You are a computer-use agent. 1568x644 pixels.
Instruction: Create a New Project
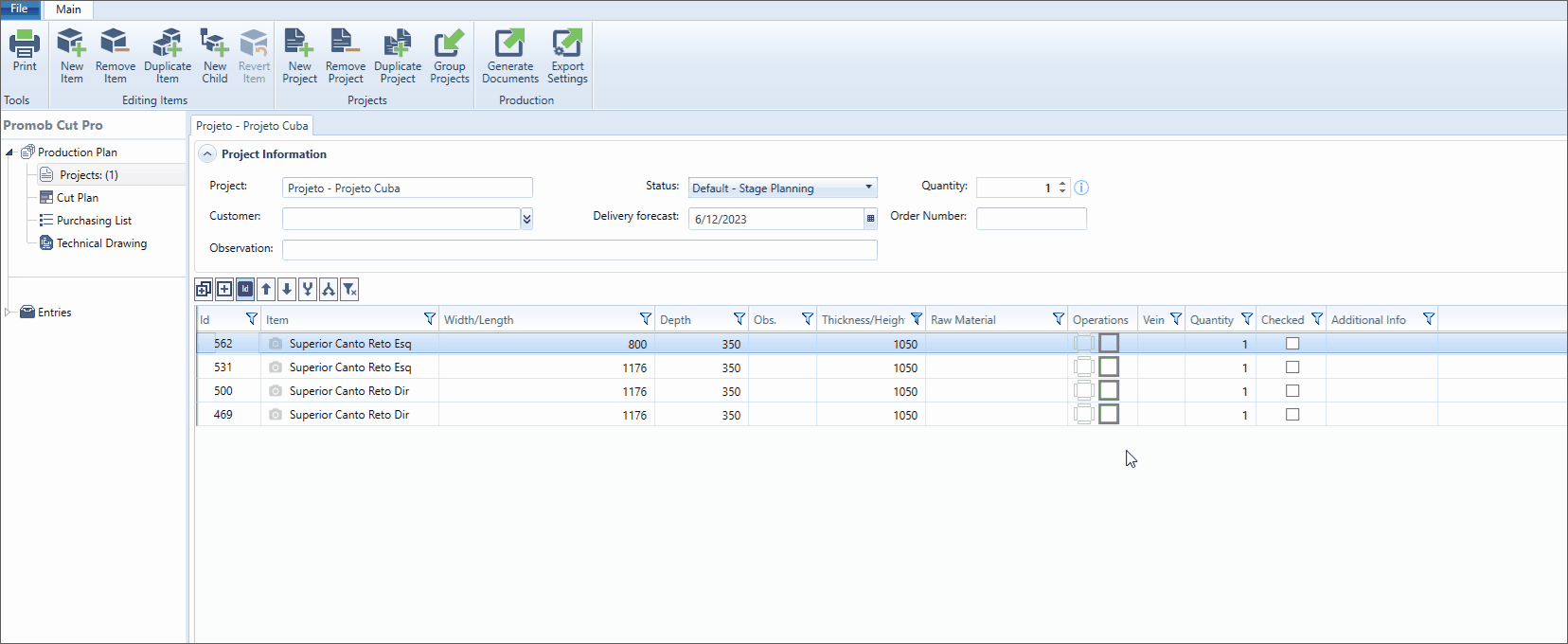click(299, 56)
